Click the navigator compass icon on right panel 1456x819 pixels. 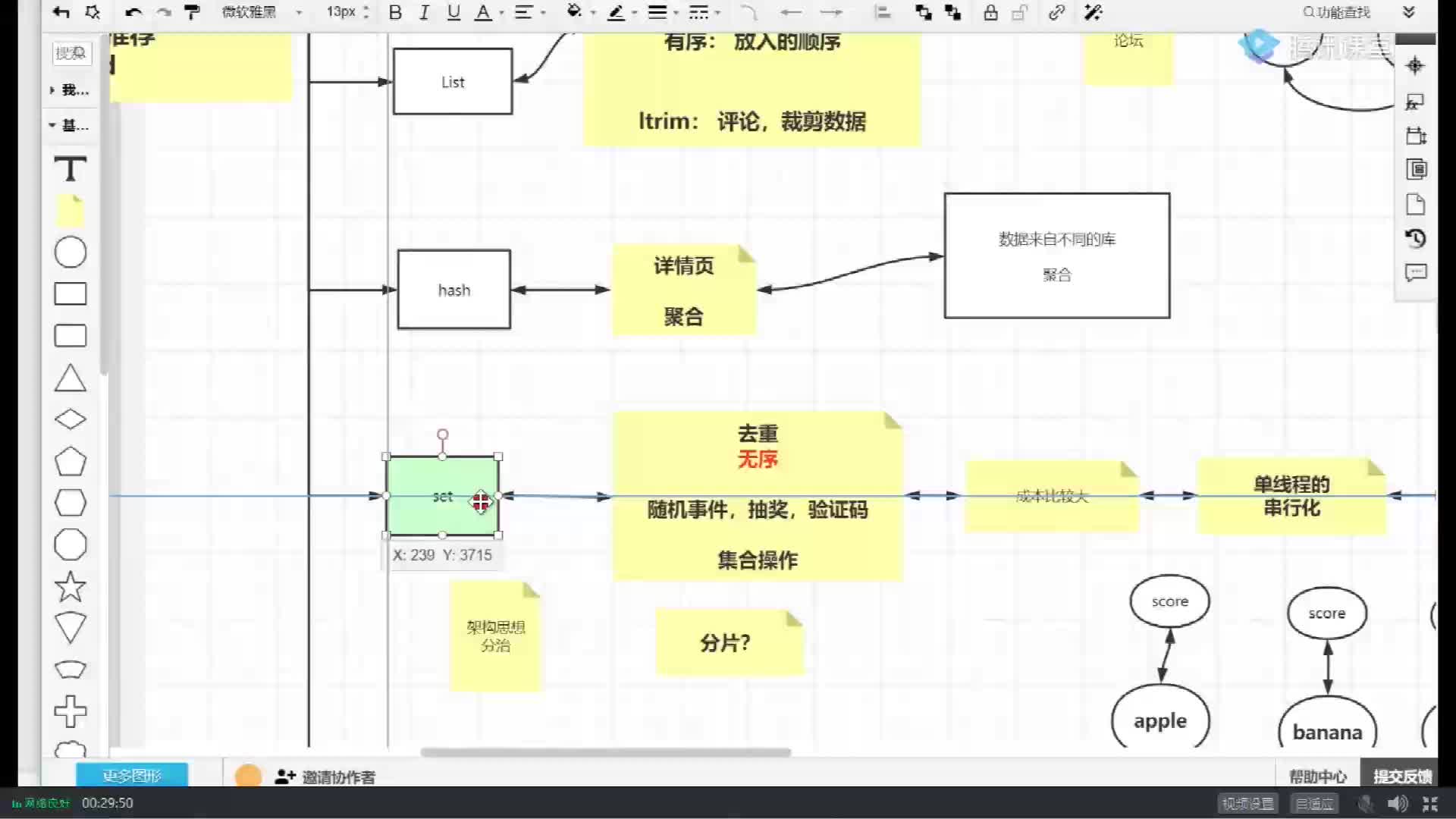click(1415, 66)
